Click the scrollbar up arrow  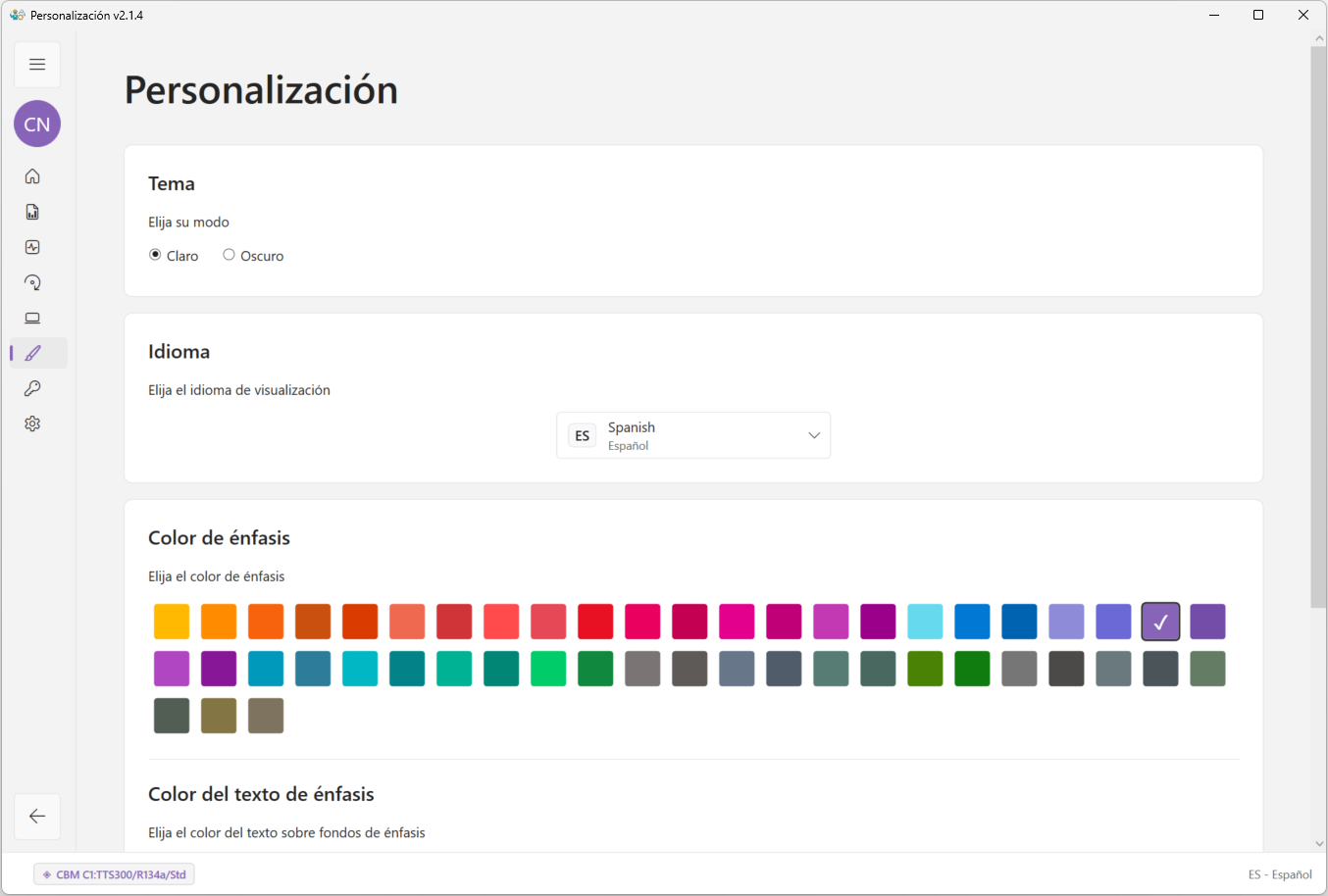tap(1319, 39)
